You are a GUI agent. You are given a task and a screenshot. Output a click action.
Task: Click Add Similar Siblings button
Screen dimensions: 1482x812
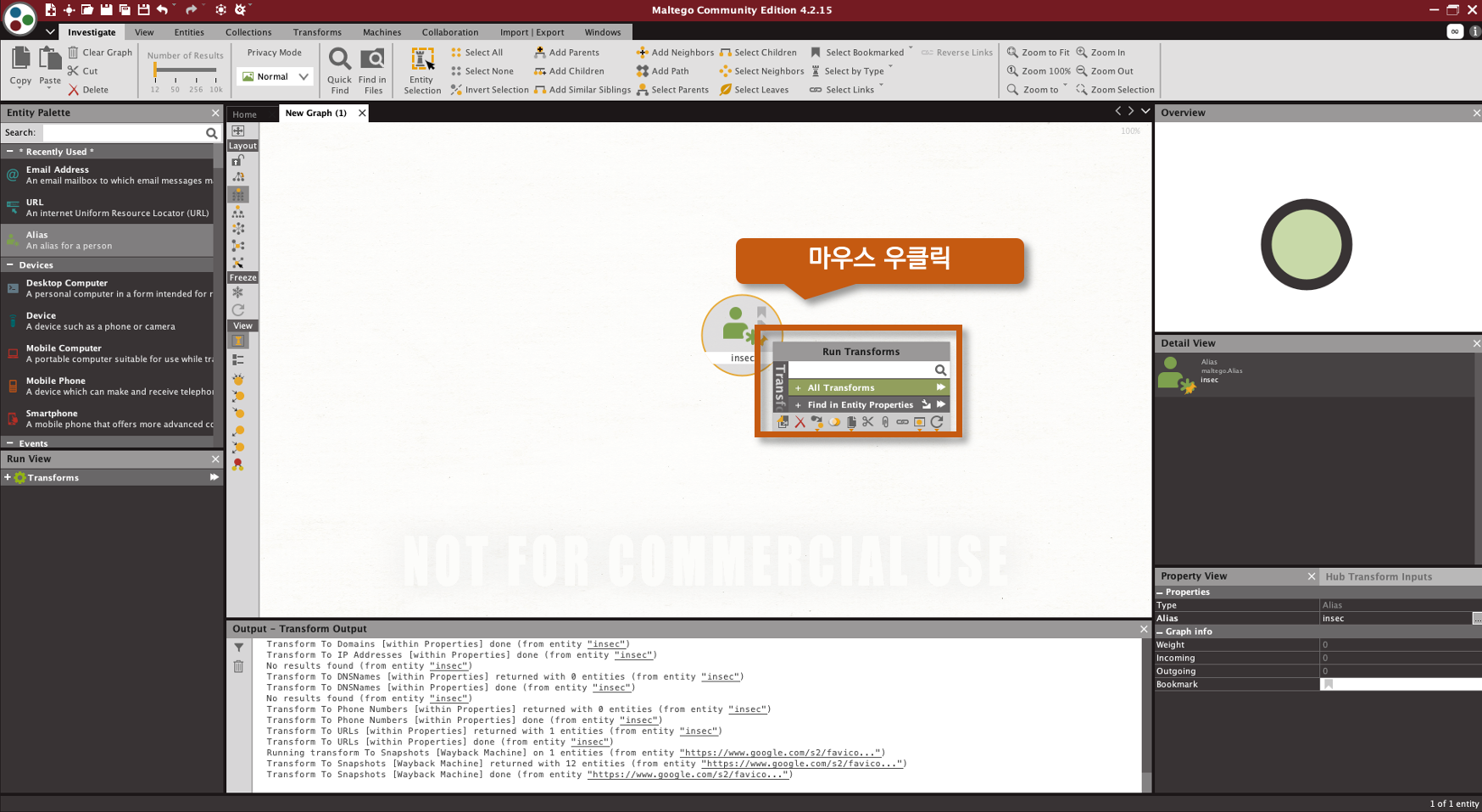coord(582,89)
